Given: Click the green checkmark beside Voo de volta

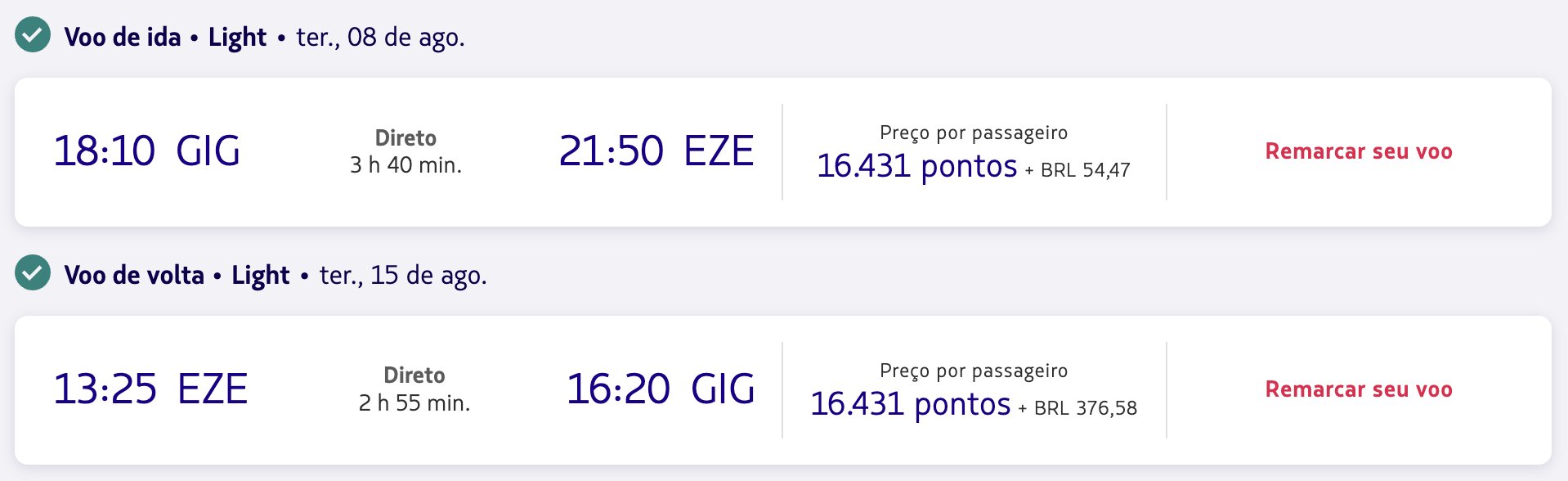Looking at the screenshot, I should [x=33, y=273].
